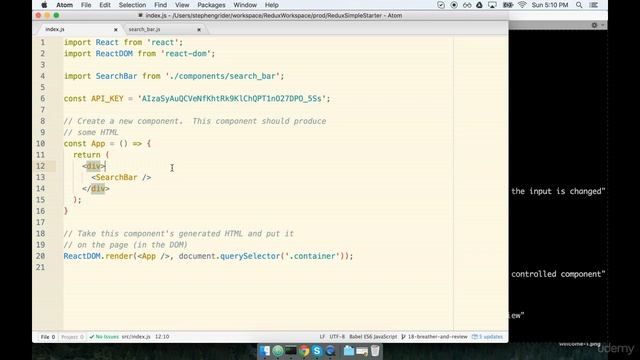640x360 pixels.
Task: Click the battery status icon
Action: [x=508, y=5]
